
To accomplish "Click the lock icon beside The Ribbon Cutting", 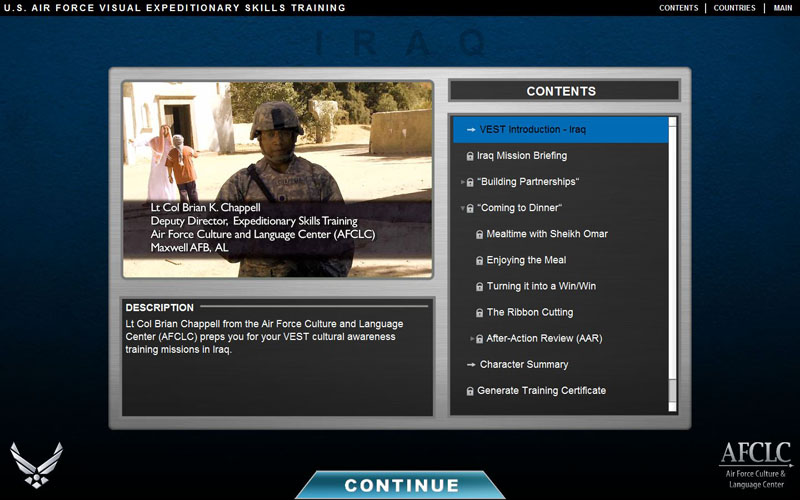I will (479, 313).
